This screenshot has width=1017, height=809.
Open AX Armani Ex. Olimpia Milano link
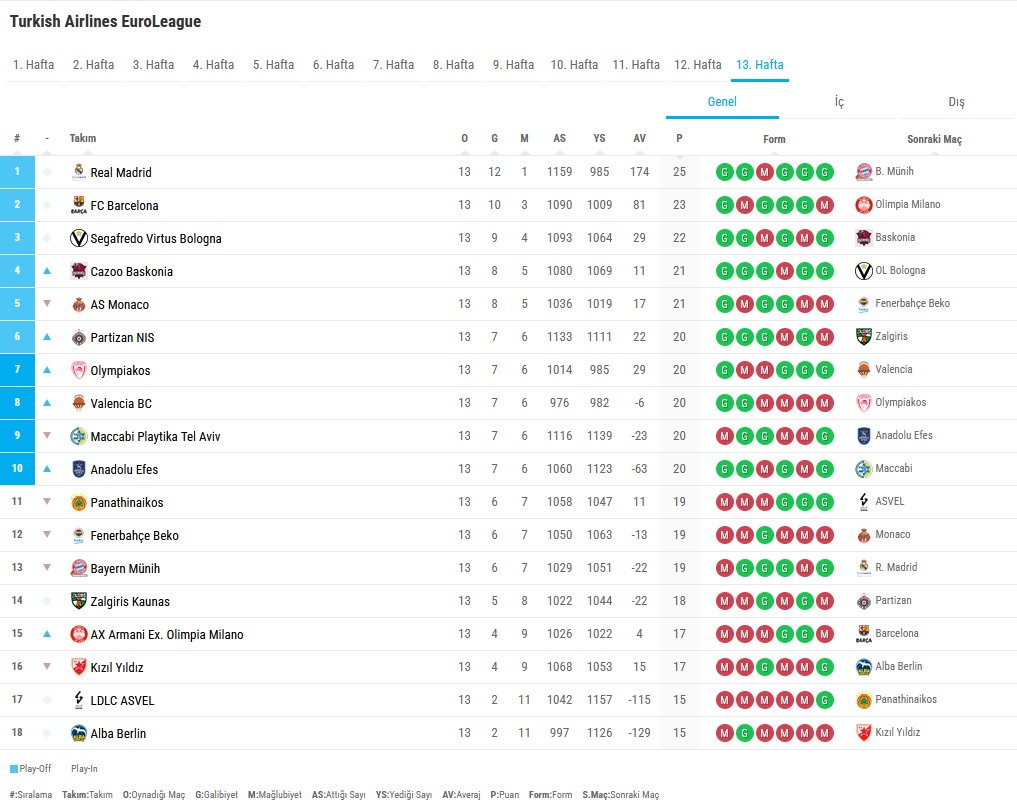167,634
